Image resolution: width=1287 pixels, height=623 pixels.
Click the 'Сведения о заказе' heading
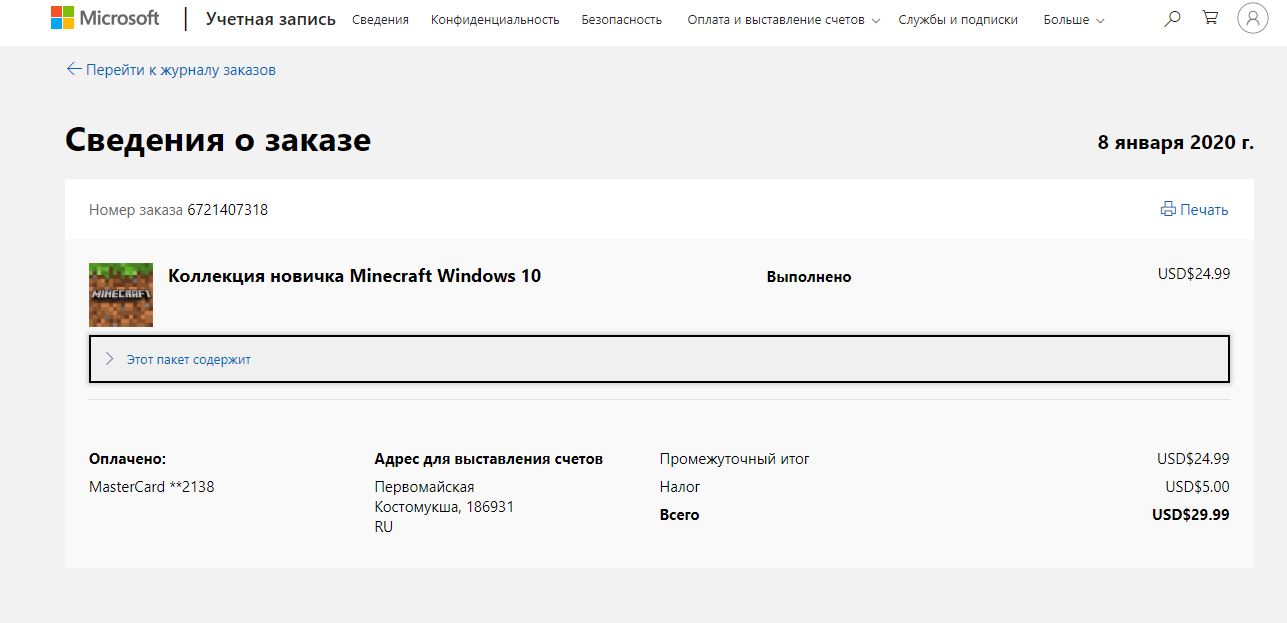pyautogui.click(x=218, y=140)
